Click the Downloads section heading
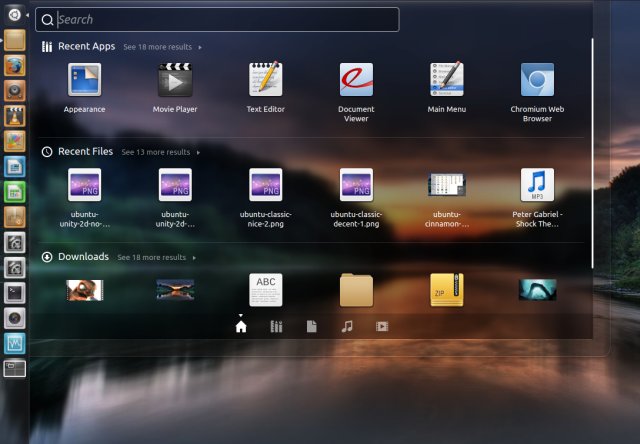Viewport: 640px width, 444px height. click(x=83, y=257)
